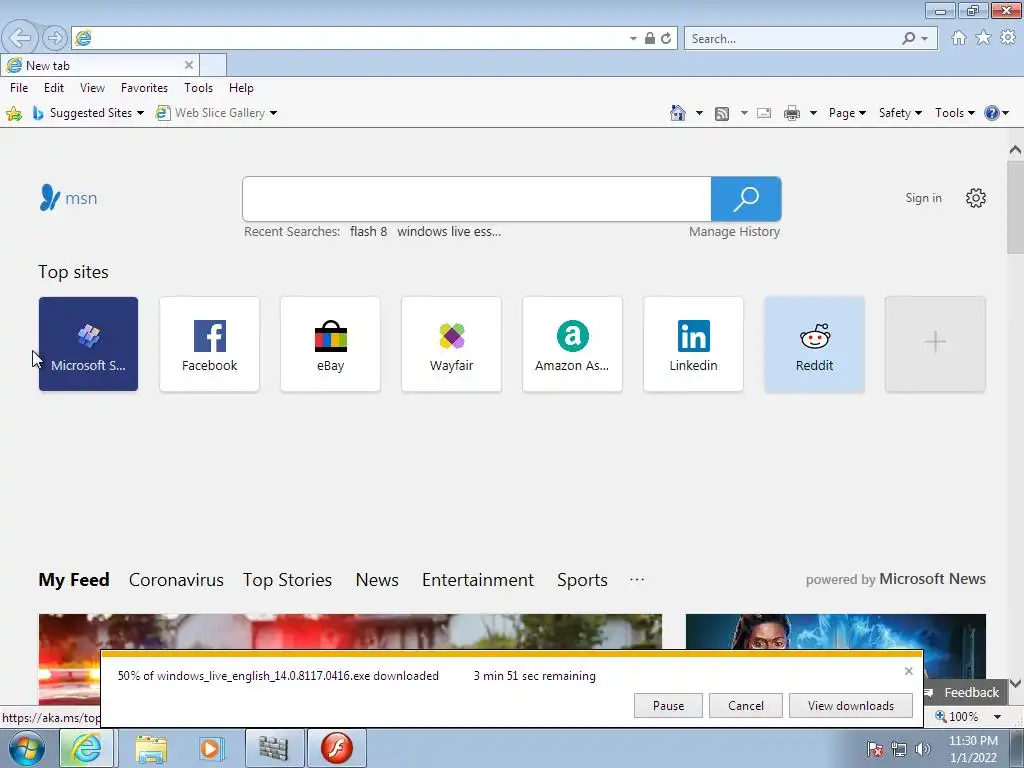
Task: Click the address bar refresh icon
Action: [x=666, y=39]
